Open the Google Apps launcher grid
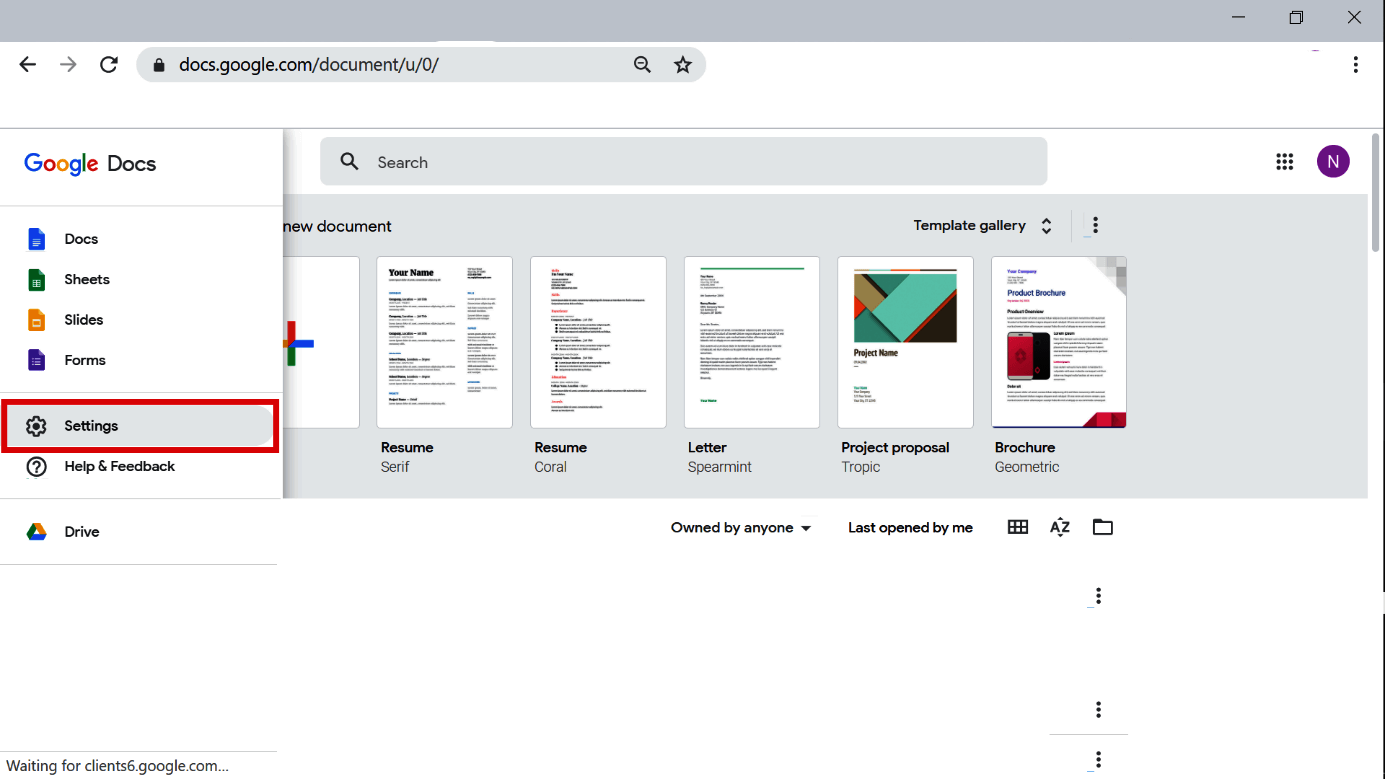1385x779 pixels. coord(1285,161)
